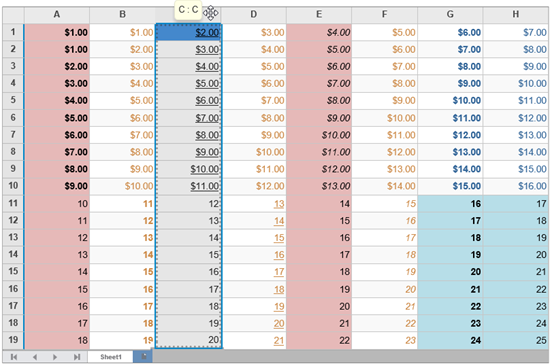This screenshot has height=364, width=550.
Task: Click cell C1 containing $2.00
Action: pyautogui.click(x=188, y=32)
